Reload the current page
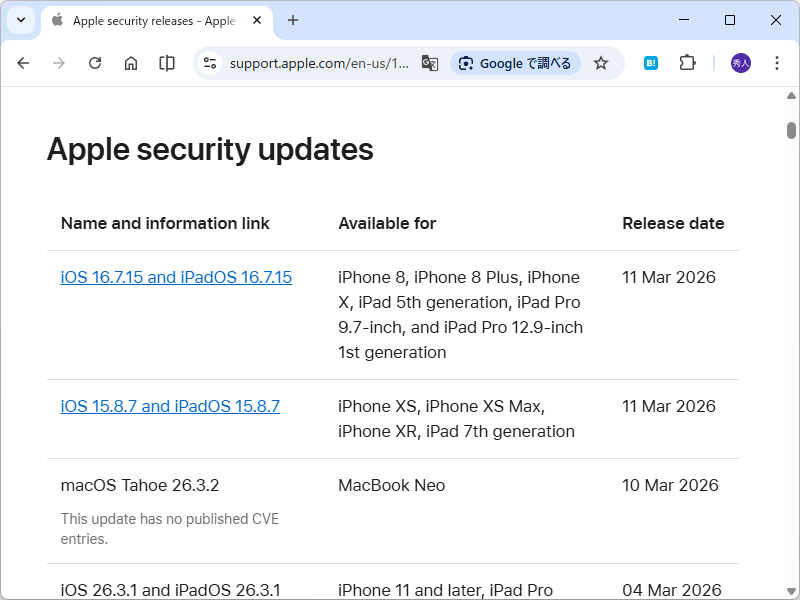Screen dimensions: 800x600 tap(95, 62)
